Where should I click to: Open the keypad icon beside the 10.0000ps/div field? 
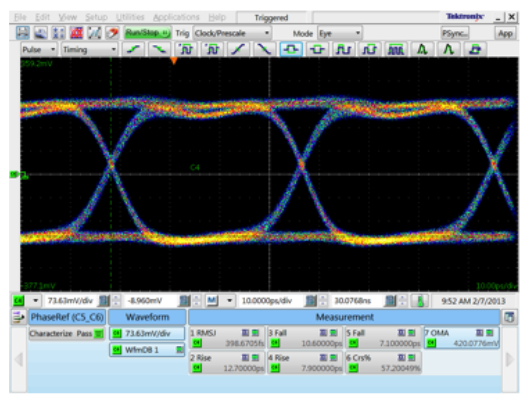coord(311,301)
